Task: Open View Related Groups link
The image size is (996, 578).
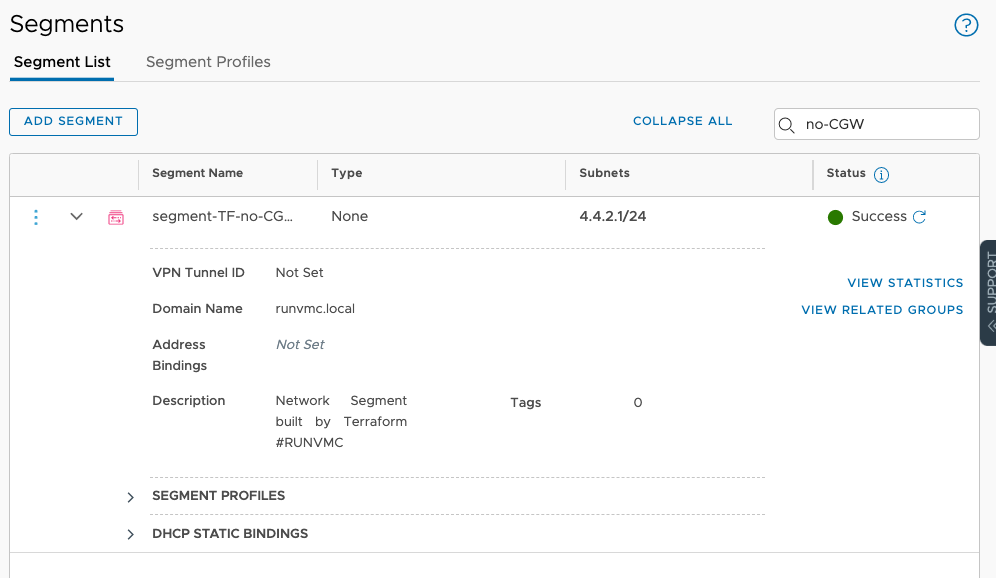Action: pyautogui.click(x=882, y=310)
